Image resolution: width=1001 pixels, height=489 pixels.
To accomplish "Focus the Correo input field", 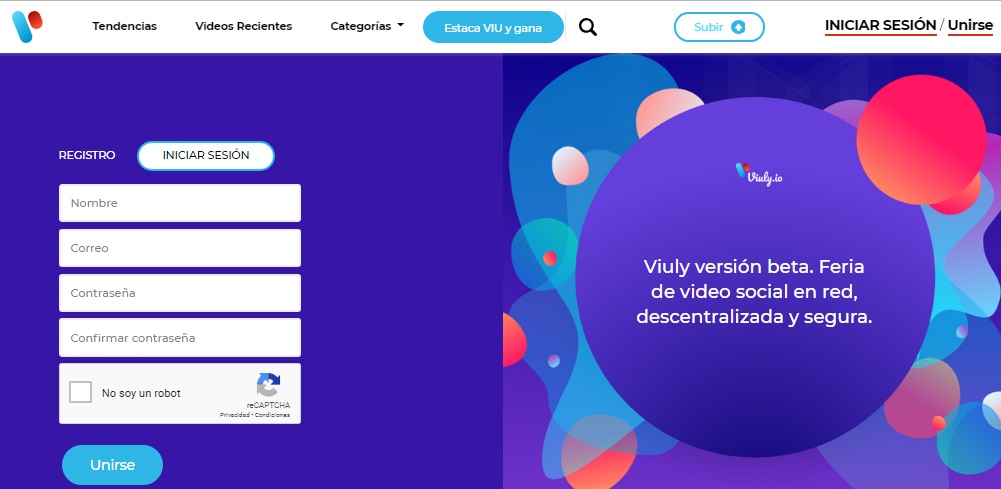I will point(179,248).
